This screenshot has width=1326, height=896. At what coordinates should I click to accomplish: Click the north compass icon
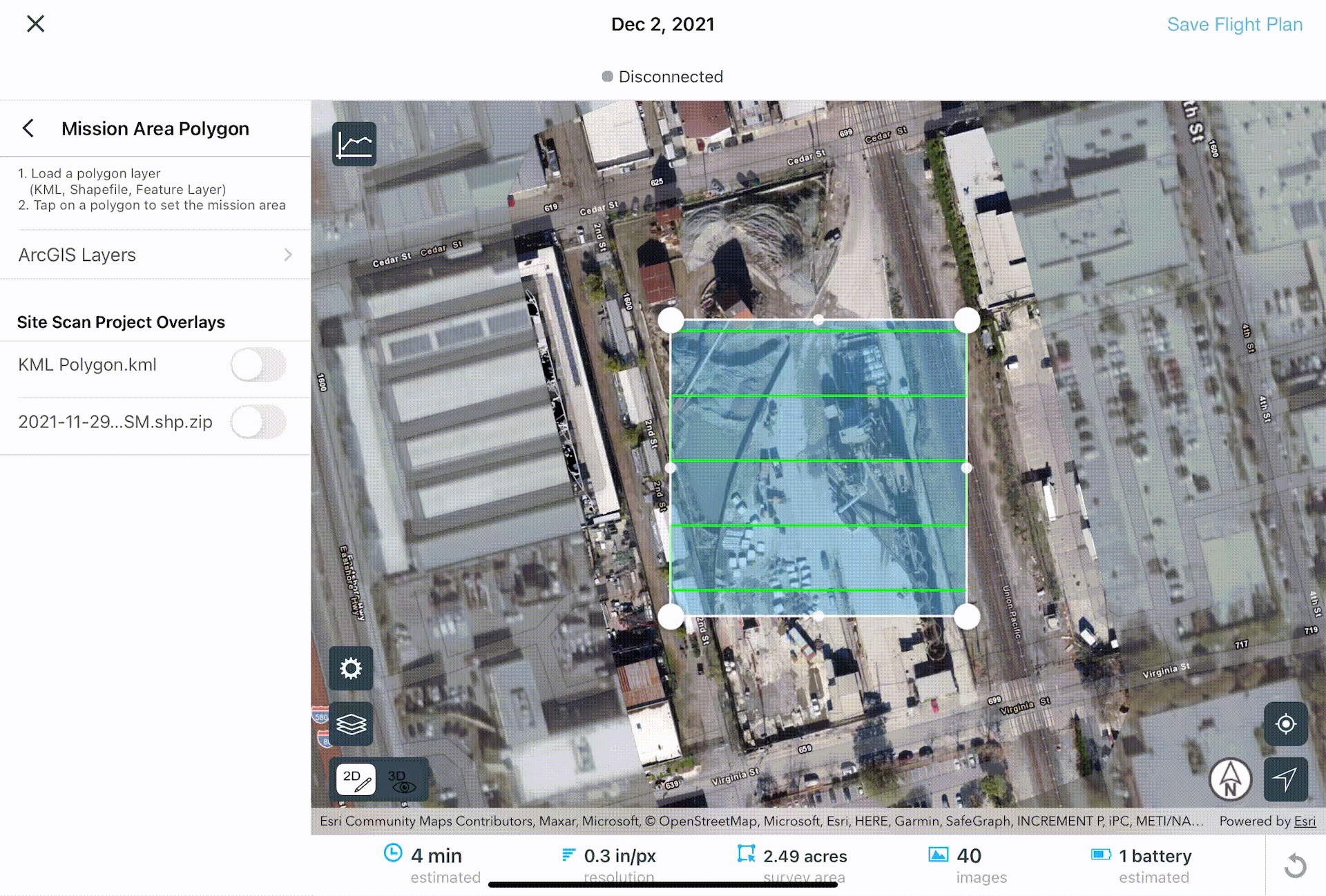(x=1230, y=779)
